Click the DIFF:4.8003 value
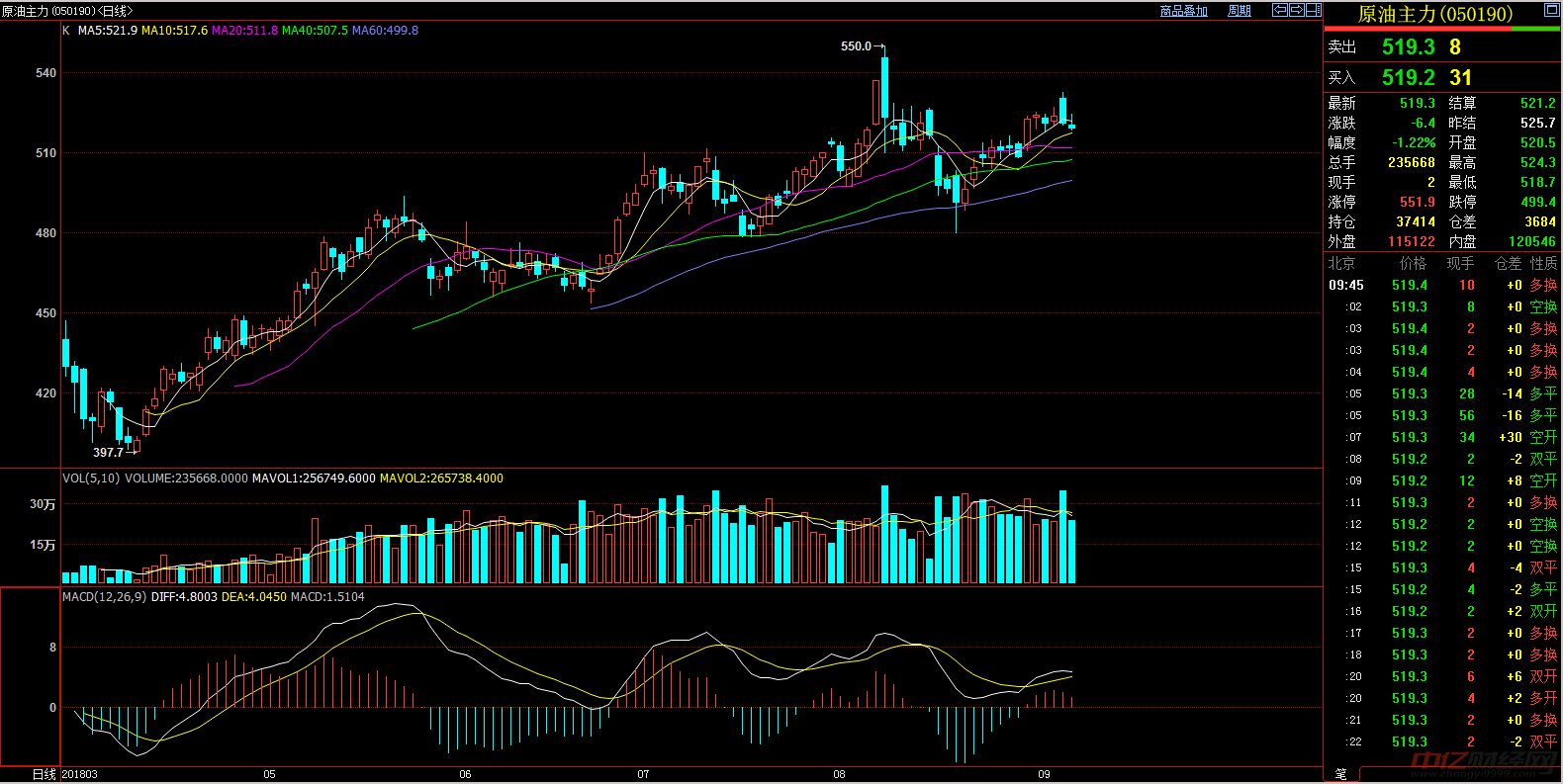1563x784 pixels. [x=184, y=597]
